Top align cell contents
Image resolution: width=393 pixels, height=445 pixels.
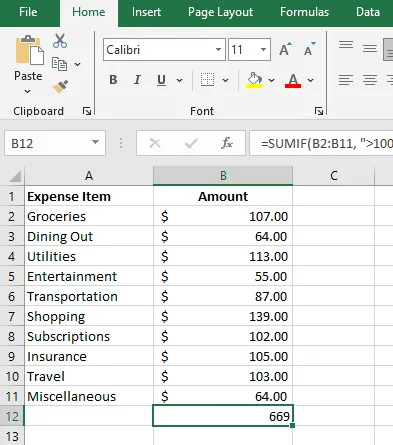346,45
